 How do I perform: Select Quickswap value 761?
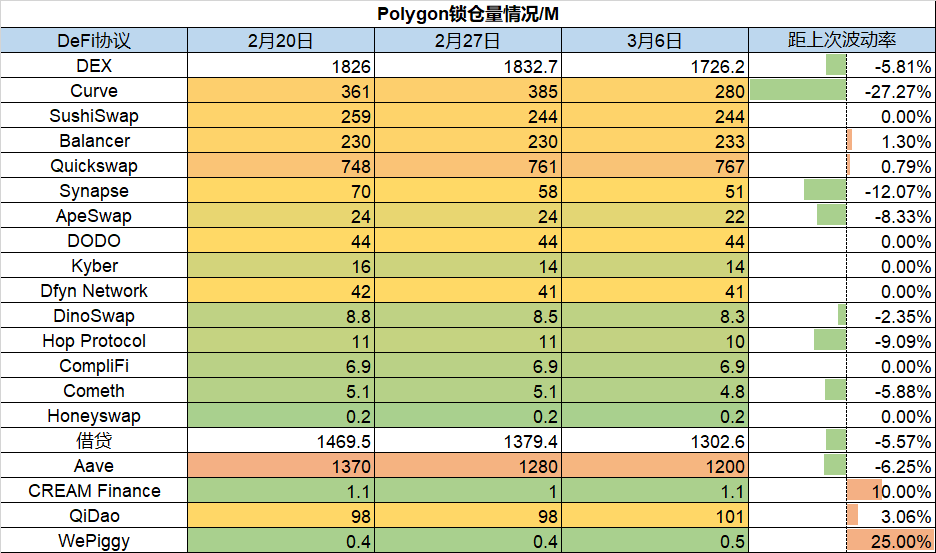click(467, 165)
